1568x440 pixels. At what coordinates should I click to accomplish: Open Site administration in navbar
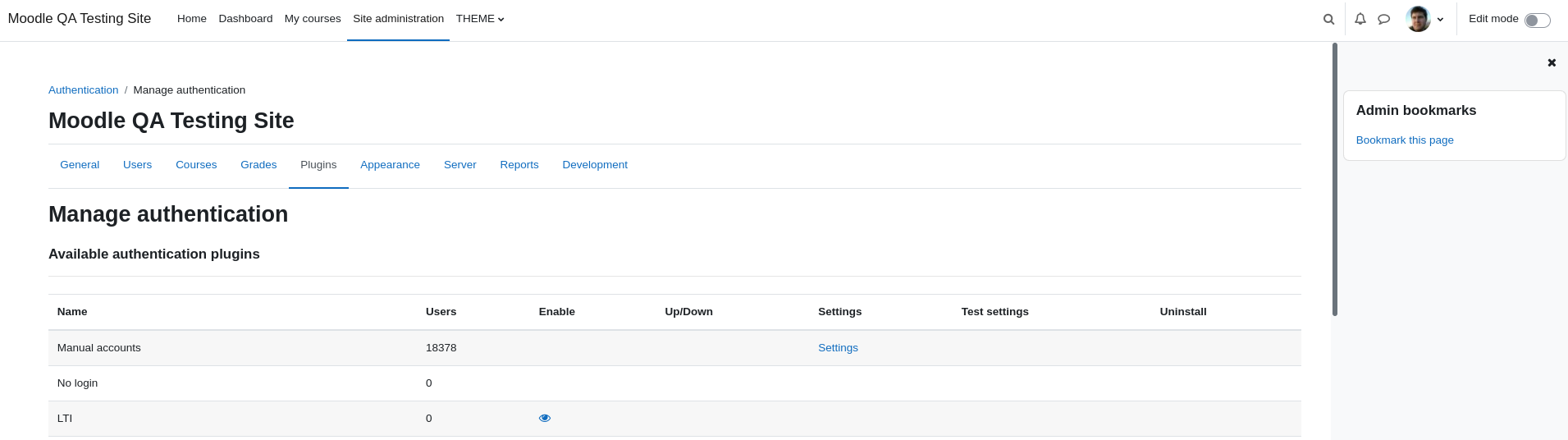point(398,19)
